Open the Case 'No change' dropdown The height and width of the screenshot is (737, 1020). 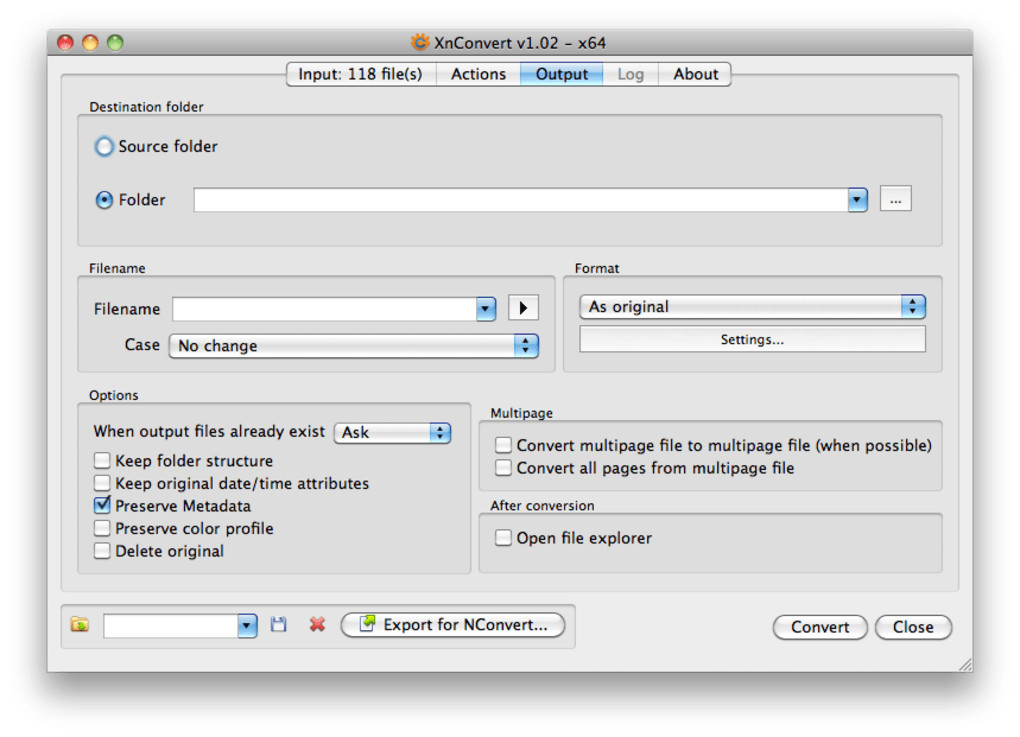[354, 345]
